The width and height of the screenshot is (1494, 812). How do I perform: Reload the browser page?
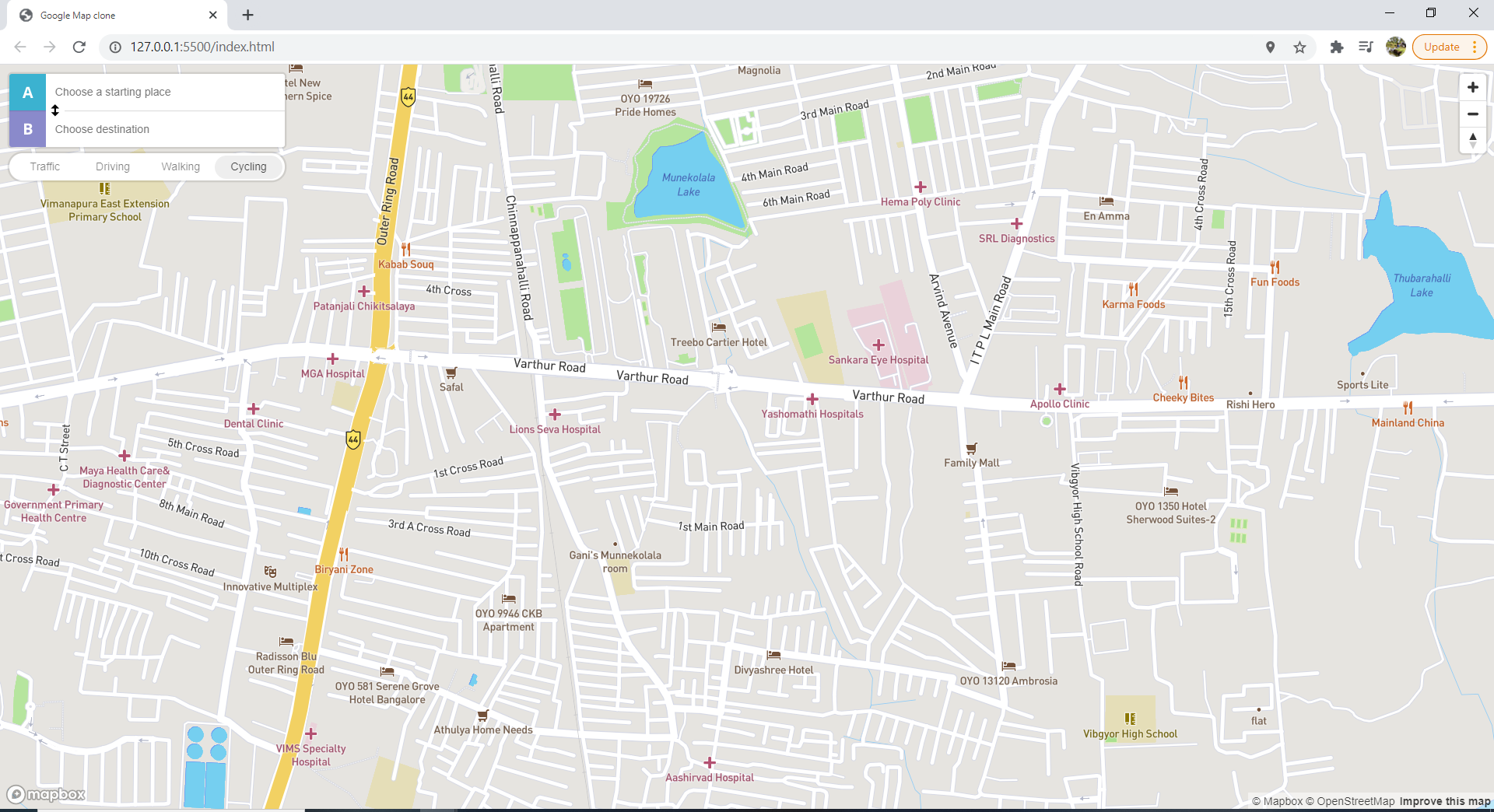[x=79, y=47]
